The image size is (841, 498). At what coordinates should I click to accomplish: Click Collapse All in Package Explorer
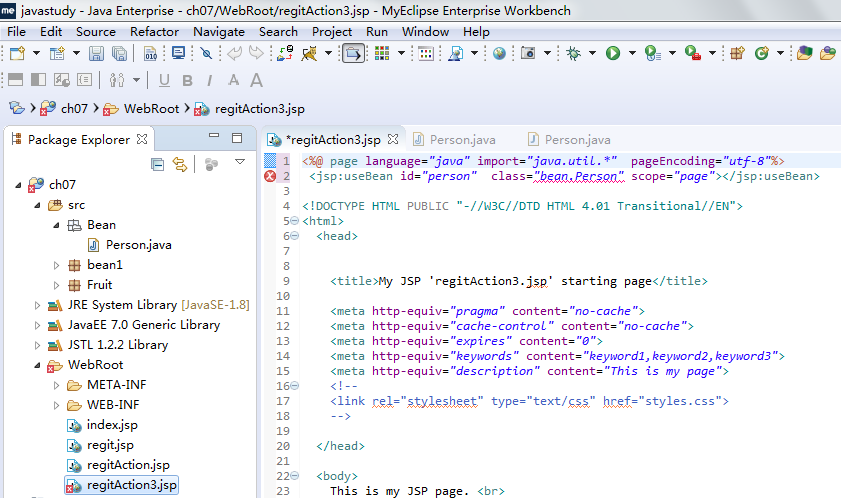[x=157, y=164]
